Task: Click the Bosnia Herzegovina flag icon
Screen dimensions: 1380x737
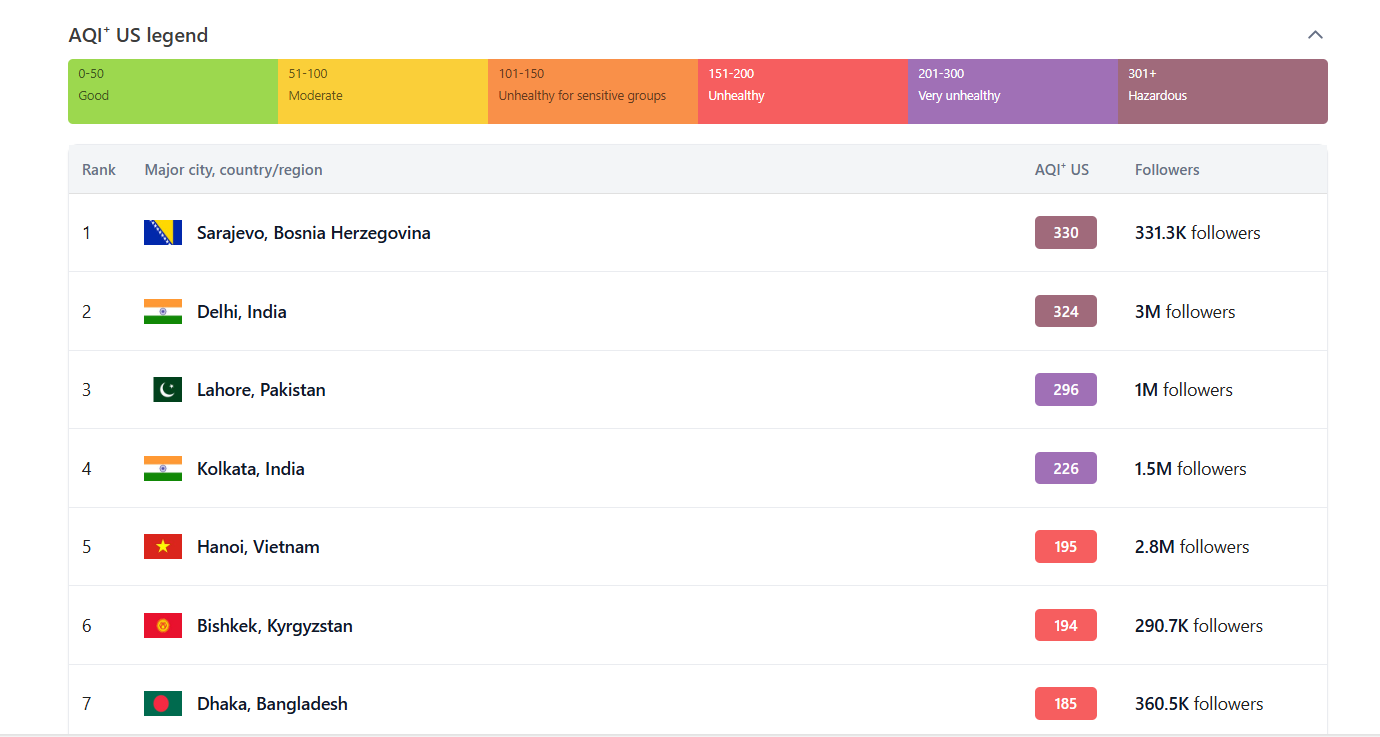Action: click(x=162, y=233)
